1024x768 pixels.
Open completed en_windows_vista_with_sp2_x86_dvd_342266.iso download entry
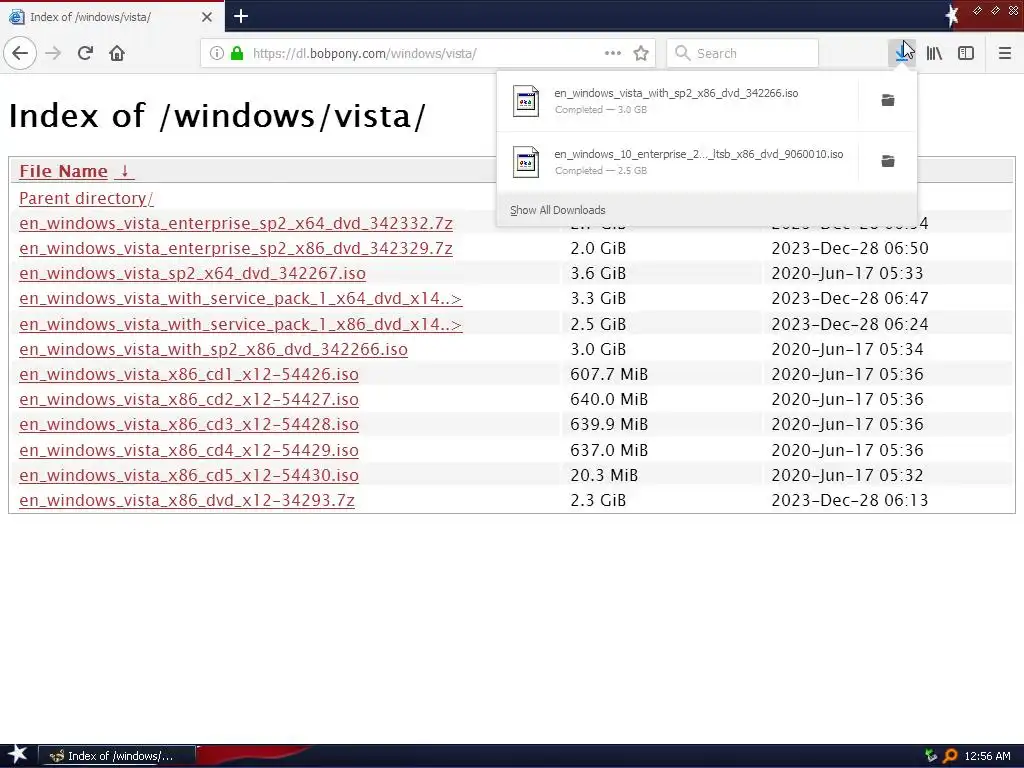[x=677, y=101]
